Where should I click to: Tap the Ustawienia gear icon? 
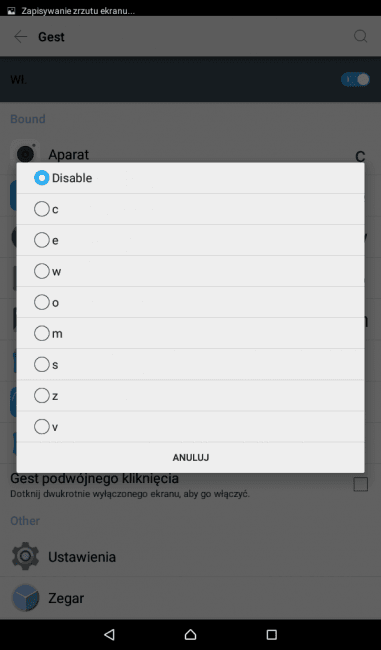(x=25, y=556)
